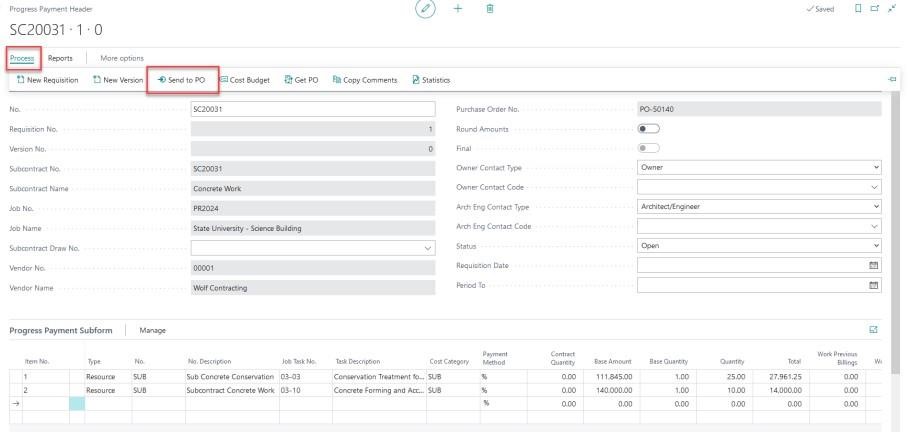Viewport: 910px width, 432px height.
Task: Click the trash can delete icon
Action: (489, 9)
